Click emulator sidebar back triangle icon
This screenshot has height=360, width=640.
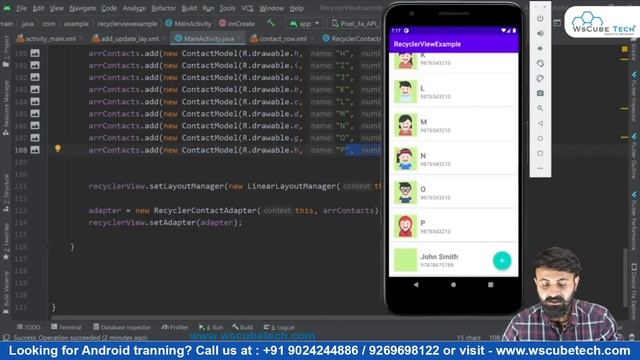(x=540, y=123)
